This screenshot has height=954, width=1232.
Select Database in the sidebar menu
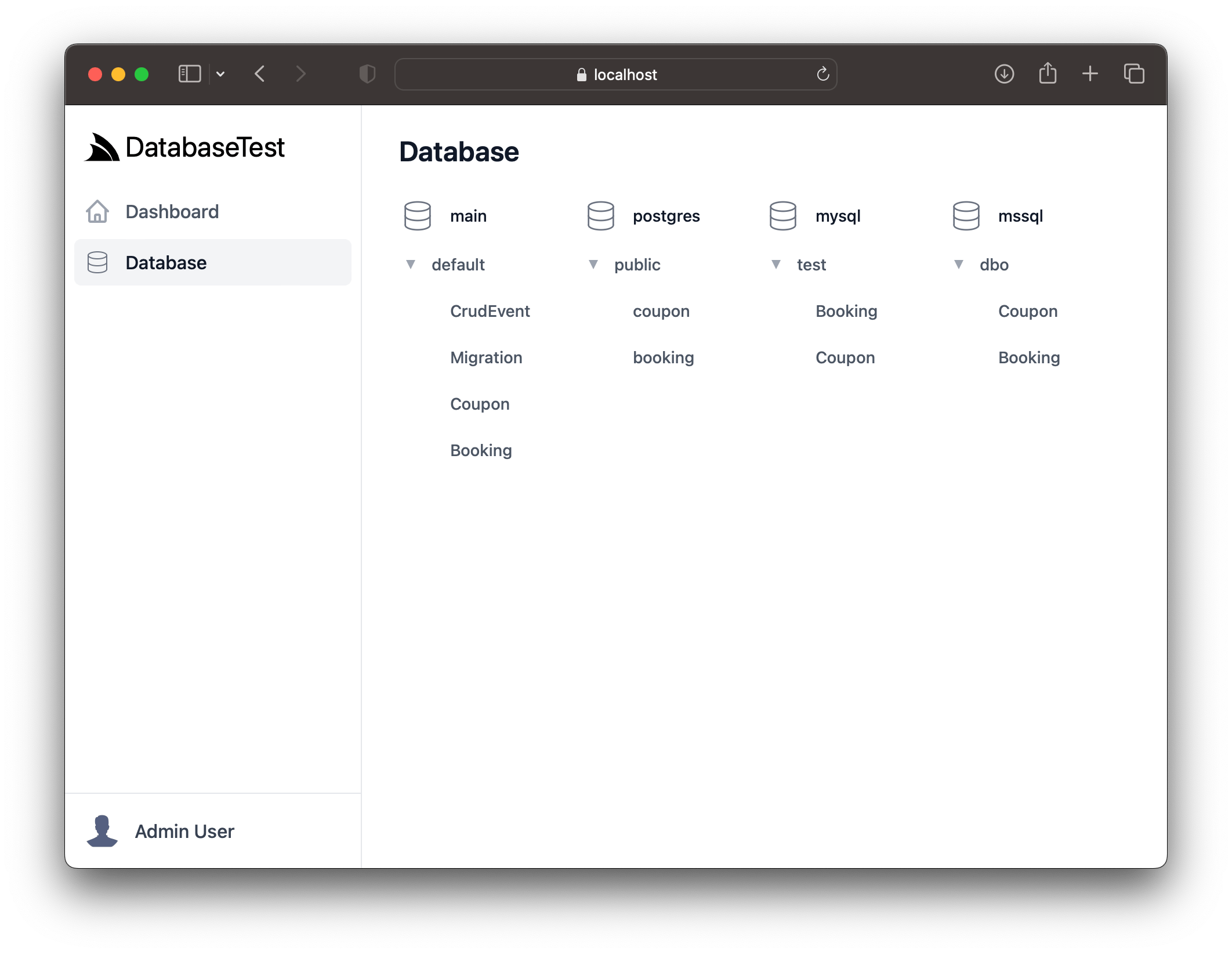pyautogui.click(x=166, y=263)
